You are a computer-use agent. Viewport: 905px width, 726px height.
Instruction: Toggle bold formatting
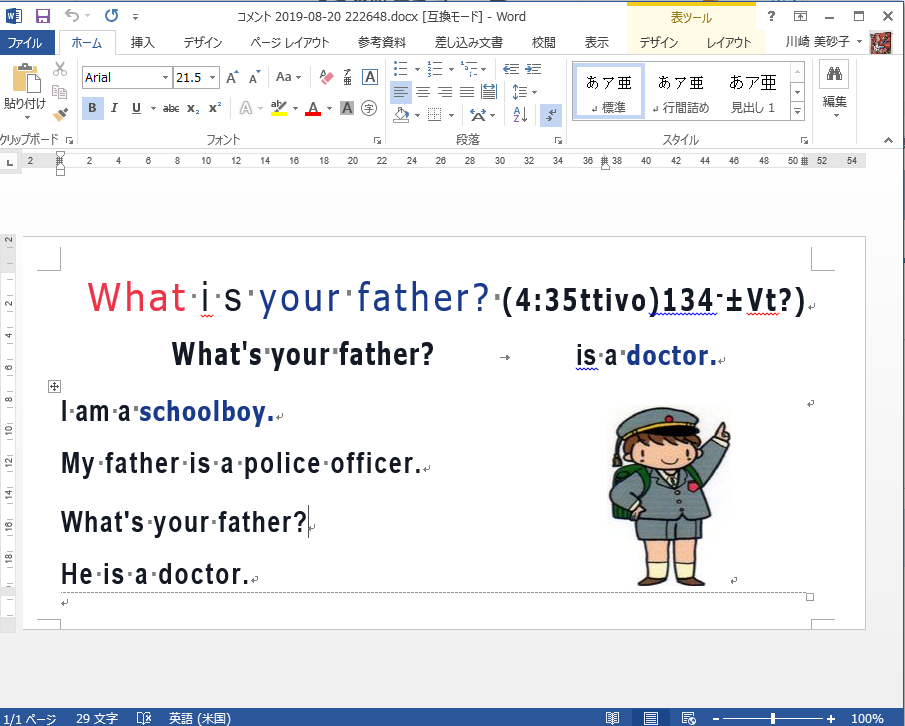coord(92,108)
